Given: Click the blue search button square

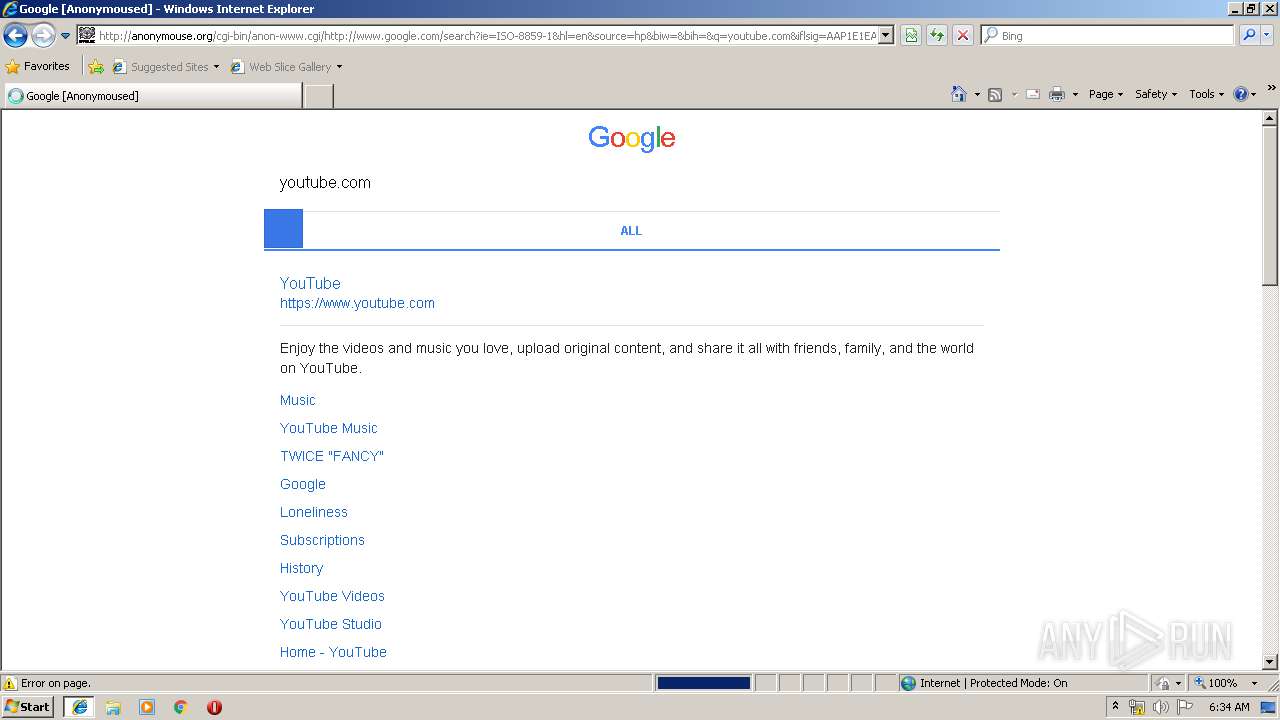Looking at the screenshot, I should coord(283,229).
